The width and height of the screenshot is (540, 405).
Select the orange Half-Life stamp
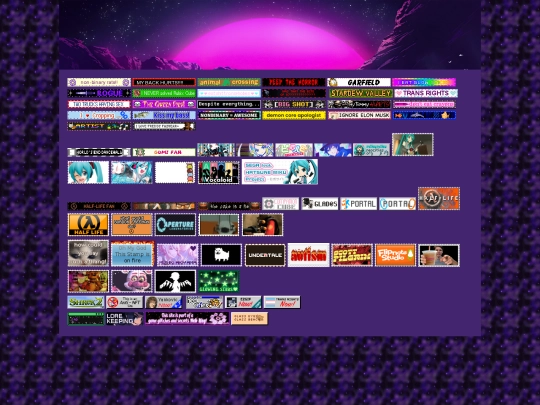pos(439,198)
